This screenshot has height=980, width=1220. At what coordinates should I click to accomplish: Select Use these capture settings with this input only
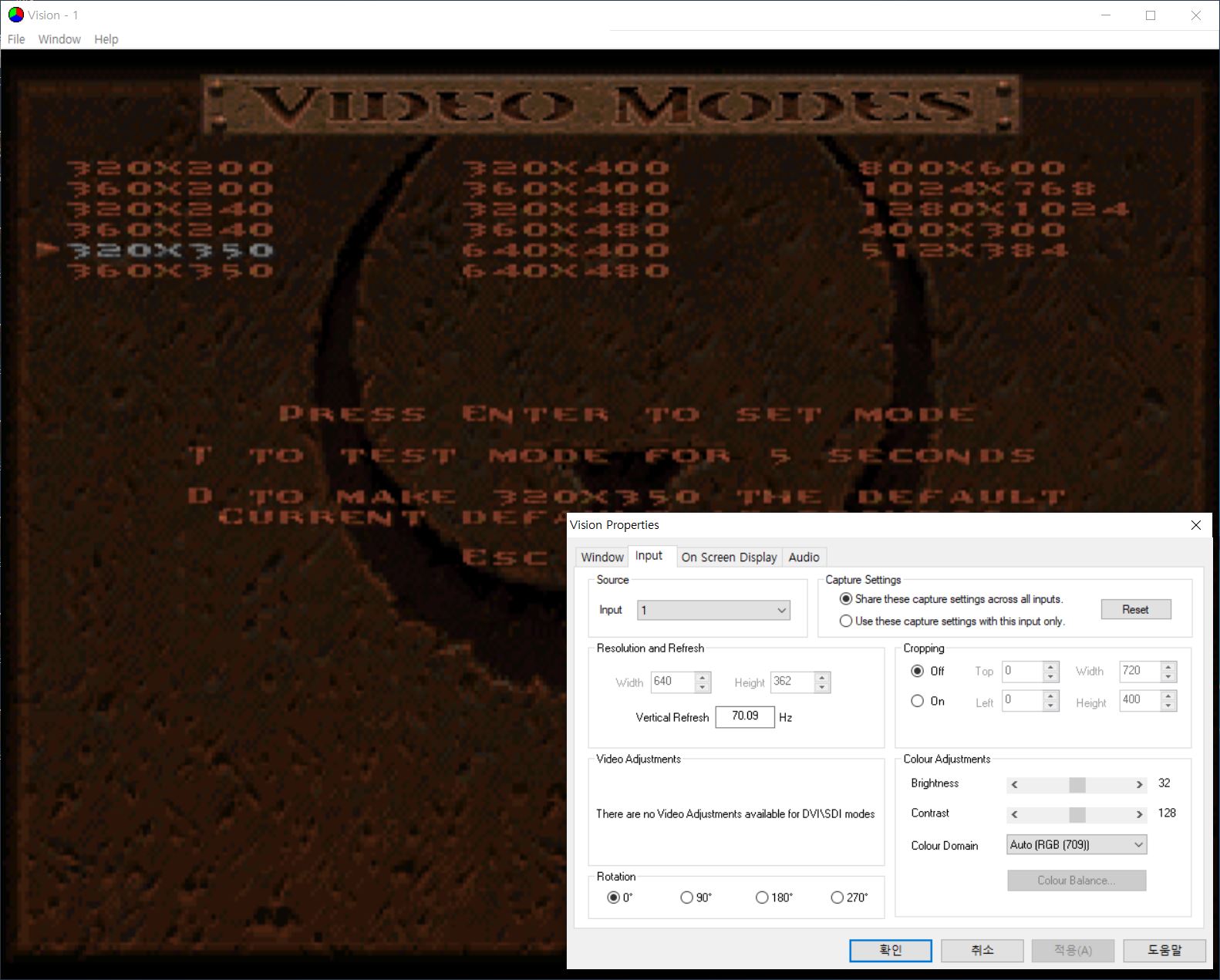click(846, 621)
